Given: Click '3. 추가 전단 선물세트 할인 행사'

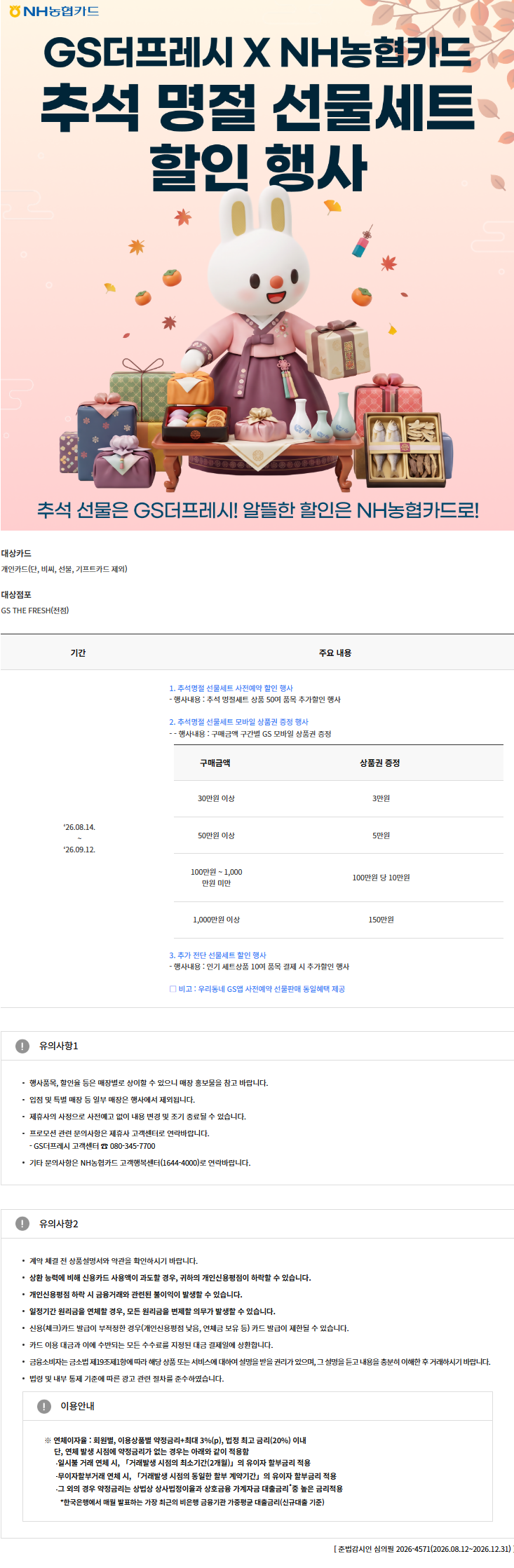Looking at the screenshot, I should click(x=218, y=955).
